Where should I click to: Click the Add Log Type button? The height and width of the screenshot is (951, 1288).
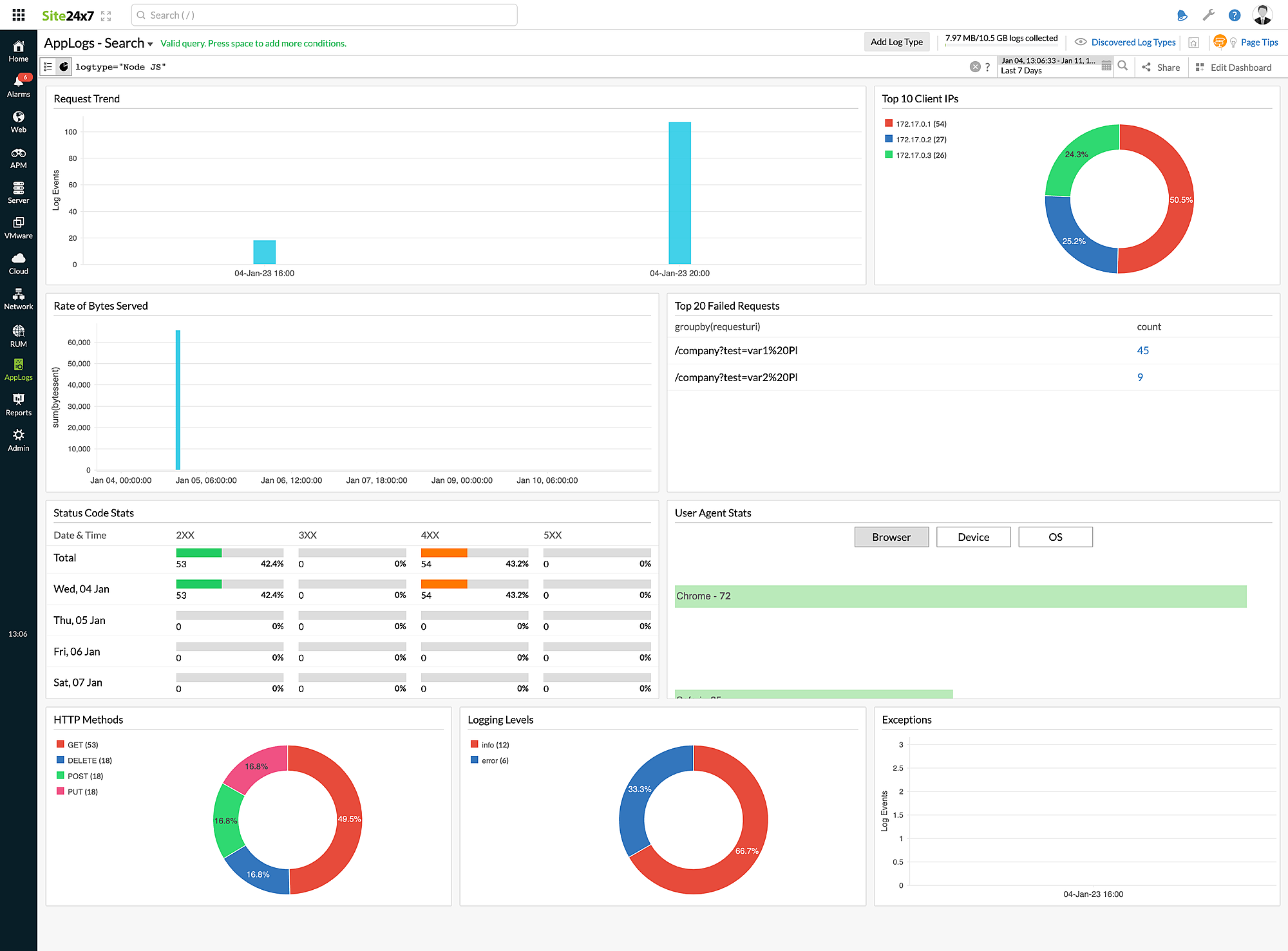[x=896, y=41]
